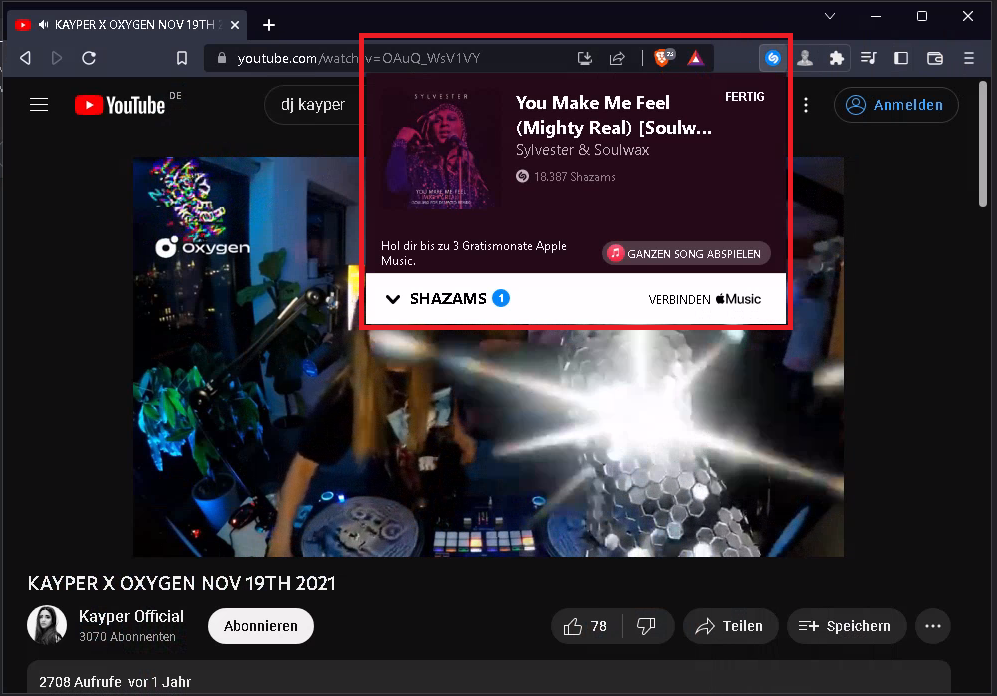997x696 pixels.
Task: Open the browser extensions puzzle icon
Action: 836,59
